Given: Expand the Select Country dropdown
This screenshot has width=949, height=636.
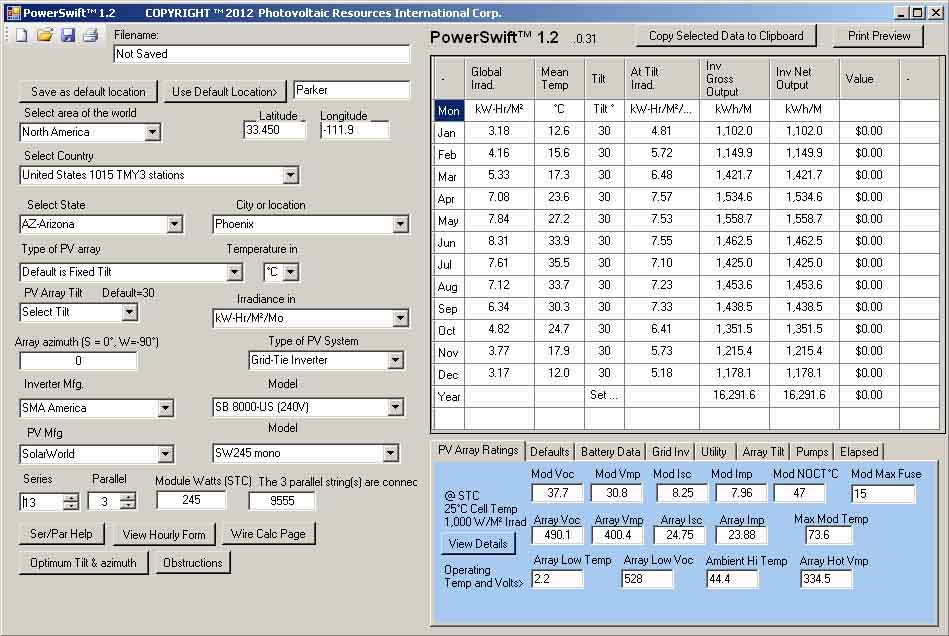Looking at the screenshot, I should coord(291,175).
